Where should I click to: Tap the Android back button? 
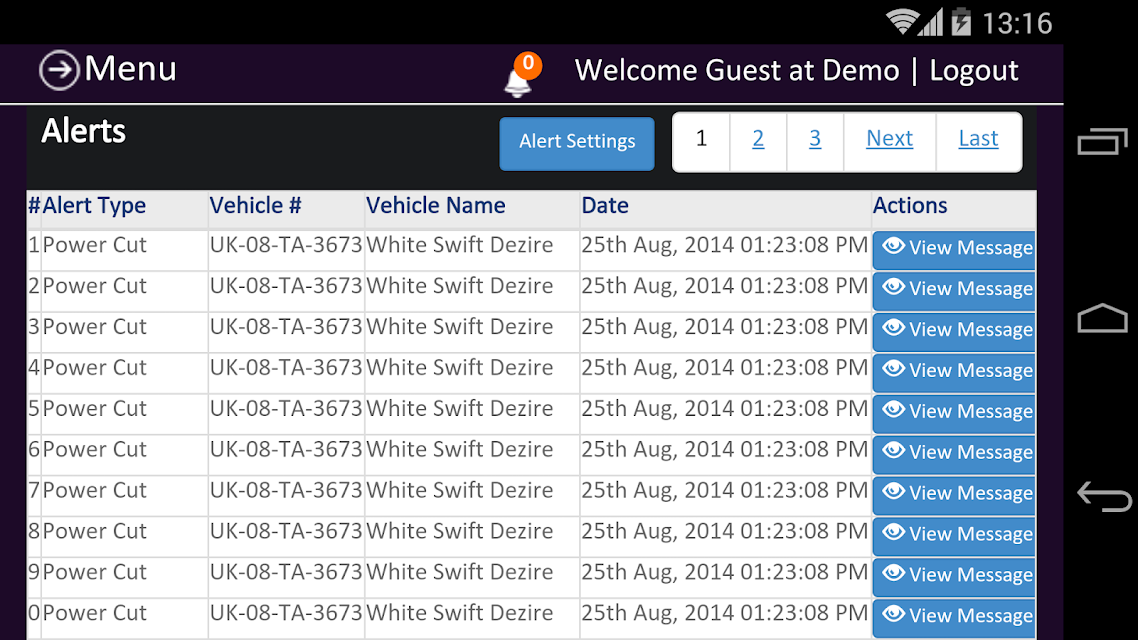pyautogui.click(x=1104, y=497)
